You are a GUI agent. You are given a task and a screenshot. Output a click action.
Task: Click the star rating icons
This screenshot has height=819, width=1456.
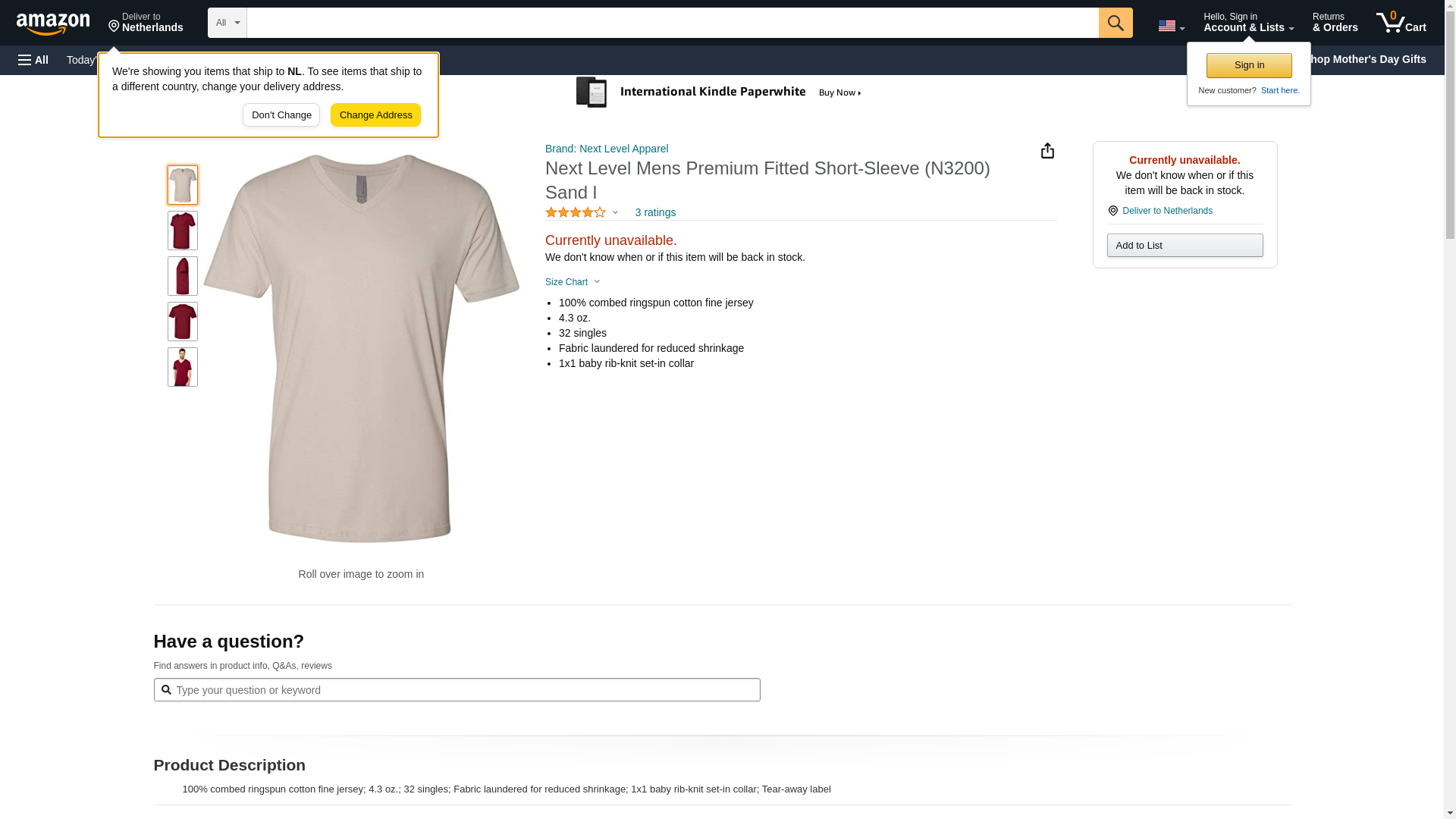(x=576, y=213)
